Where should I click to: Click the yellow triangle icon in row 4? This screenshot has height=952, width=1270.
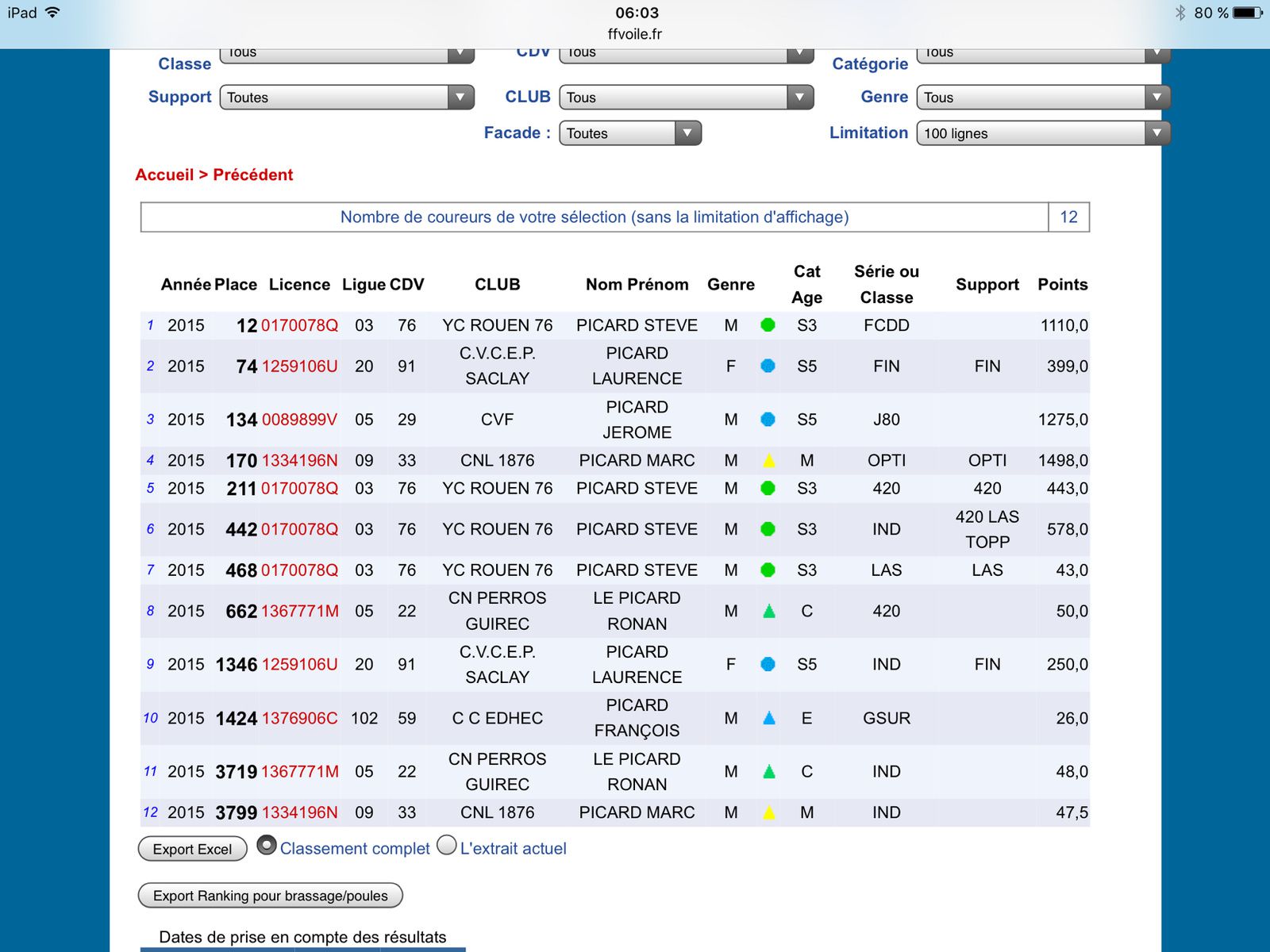point(768,460)
